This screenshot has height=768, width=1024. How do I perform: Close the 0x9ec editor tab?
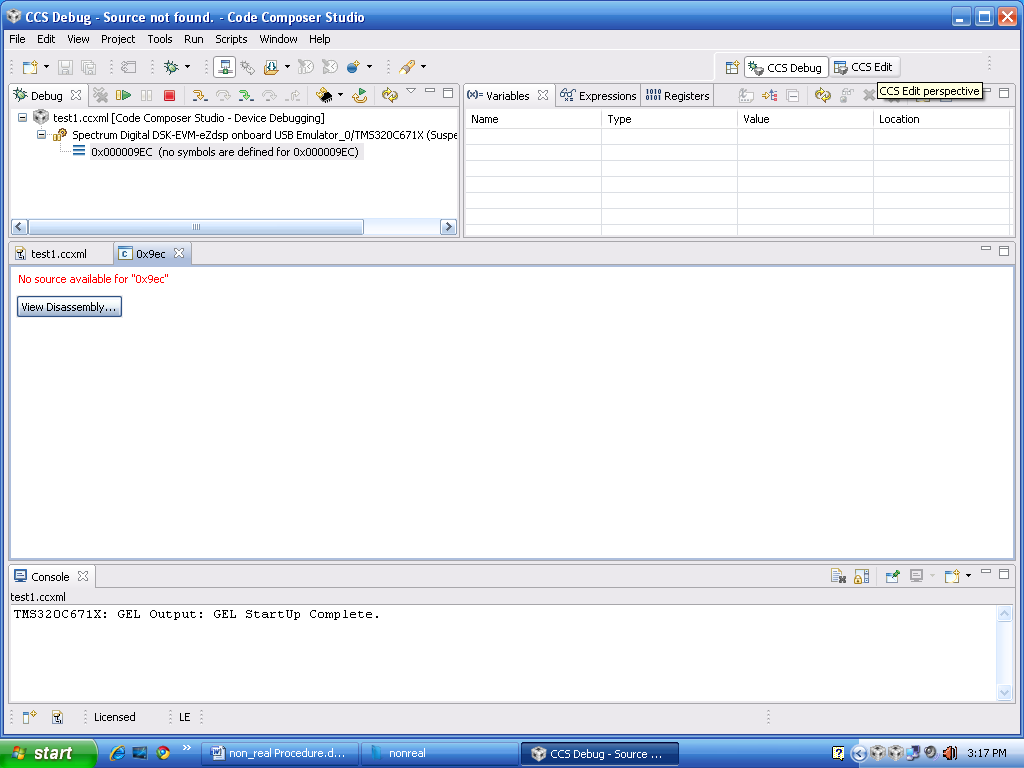click(x=179, y=253)
